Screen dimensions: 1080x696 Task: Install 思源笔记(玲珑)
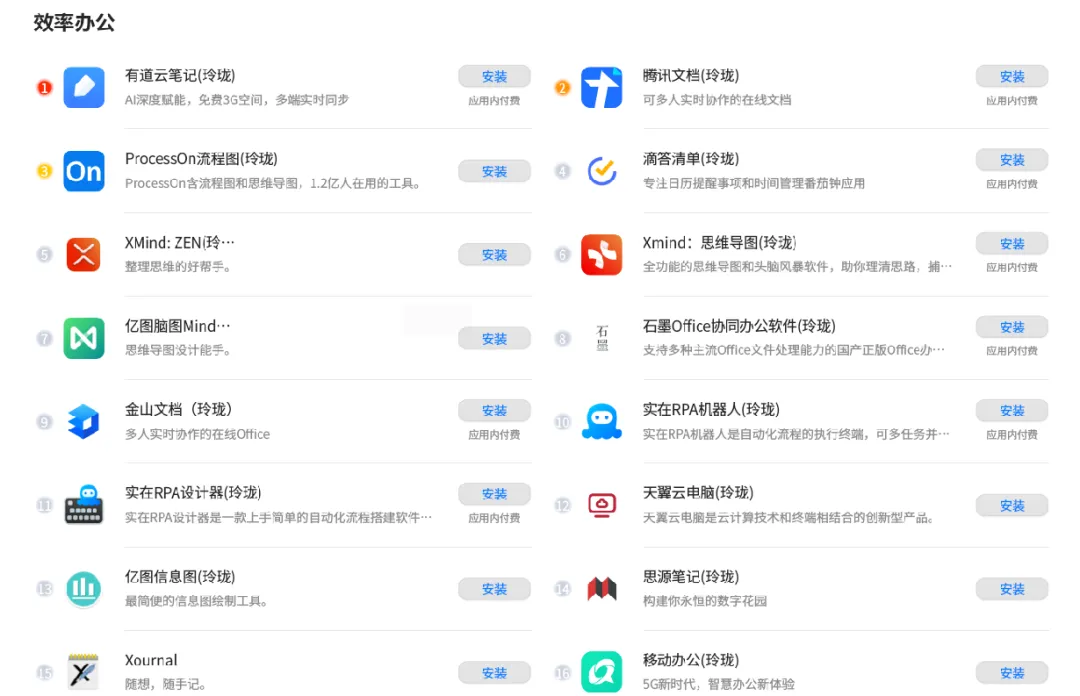click(1012, 589)
